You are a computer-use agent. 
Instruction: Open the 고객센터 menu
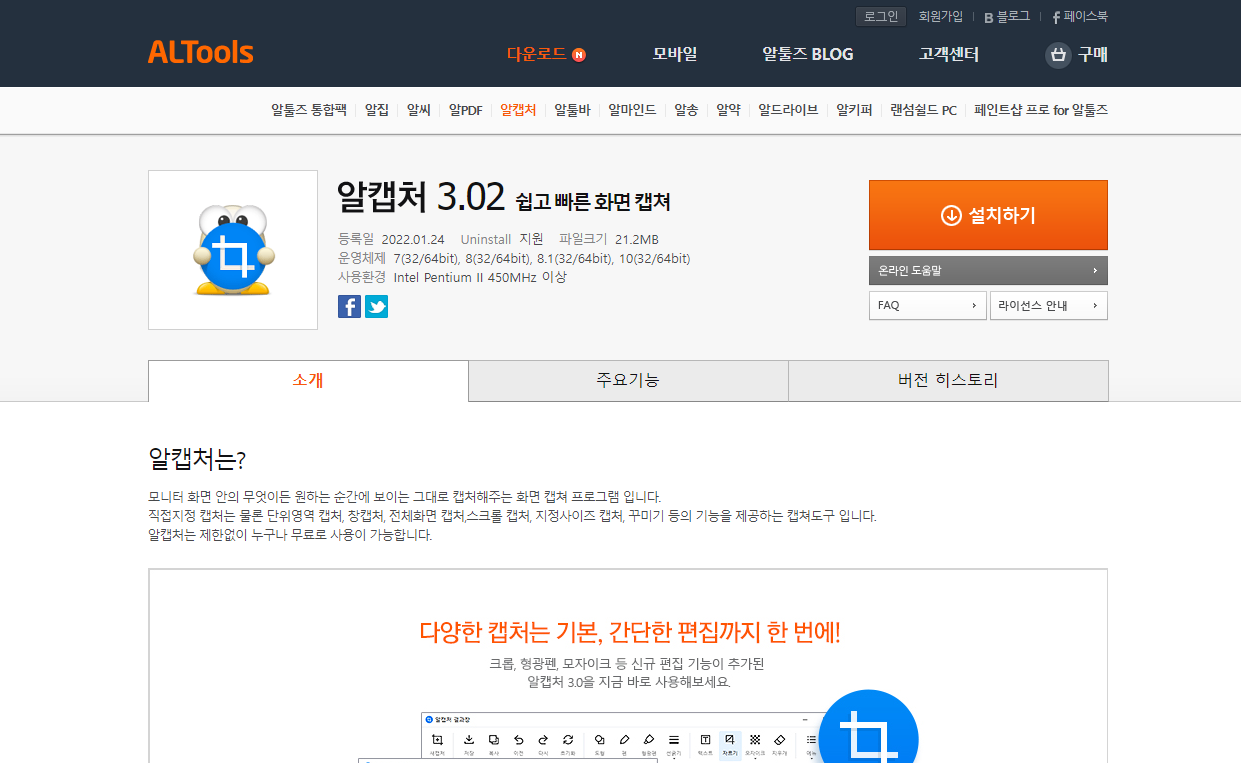coord(949,54)
